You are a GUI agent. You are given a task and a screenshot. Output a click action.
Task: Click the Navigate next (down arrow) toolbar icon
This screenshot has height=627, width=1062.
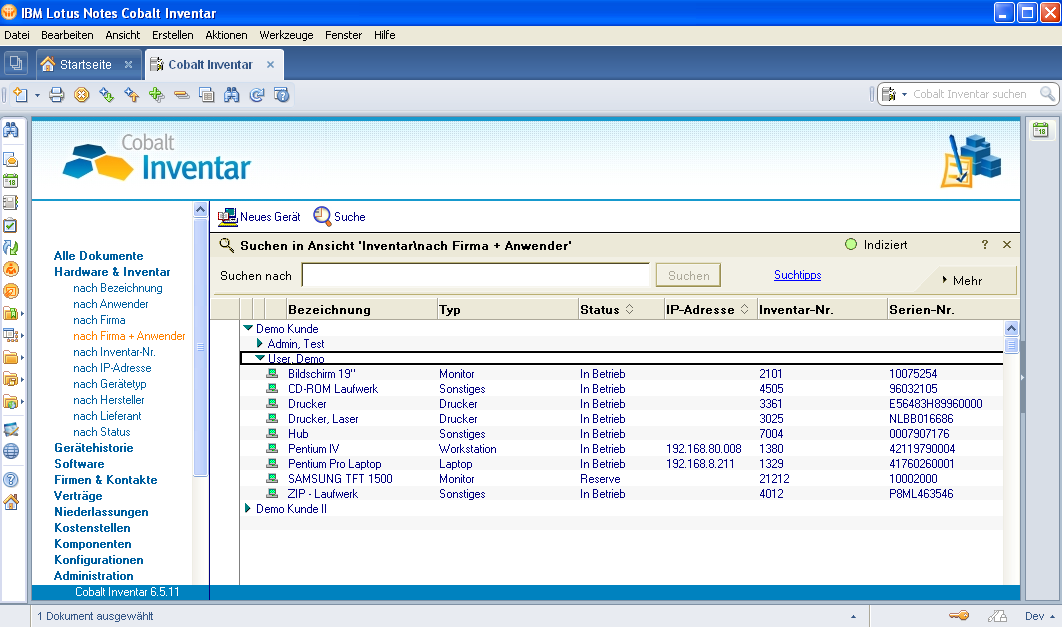tap(106, 95)
